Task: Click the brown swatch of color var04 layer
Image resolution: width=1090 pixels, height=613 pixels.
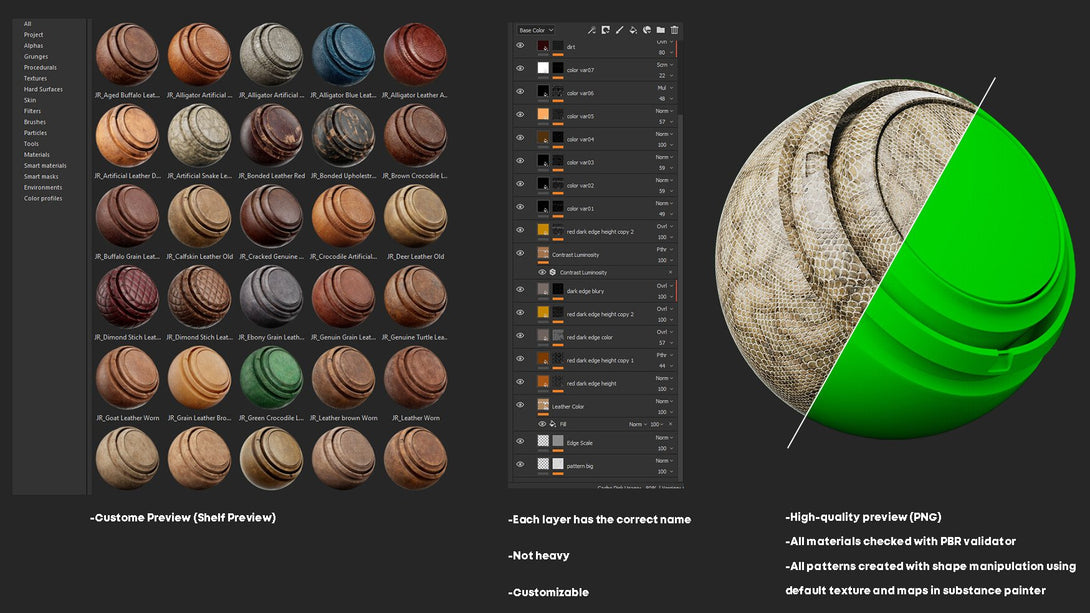Action: (x=543, y=138)
